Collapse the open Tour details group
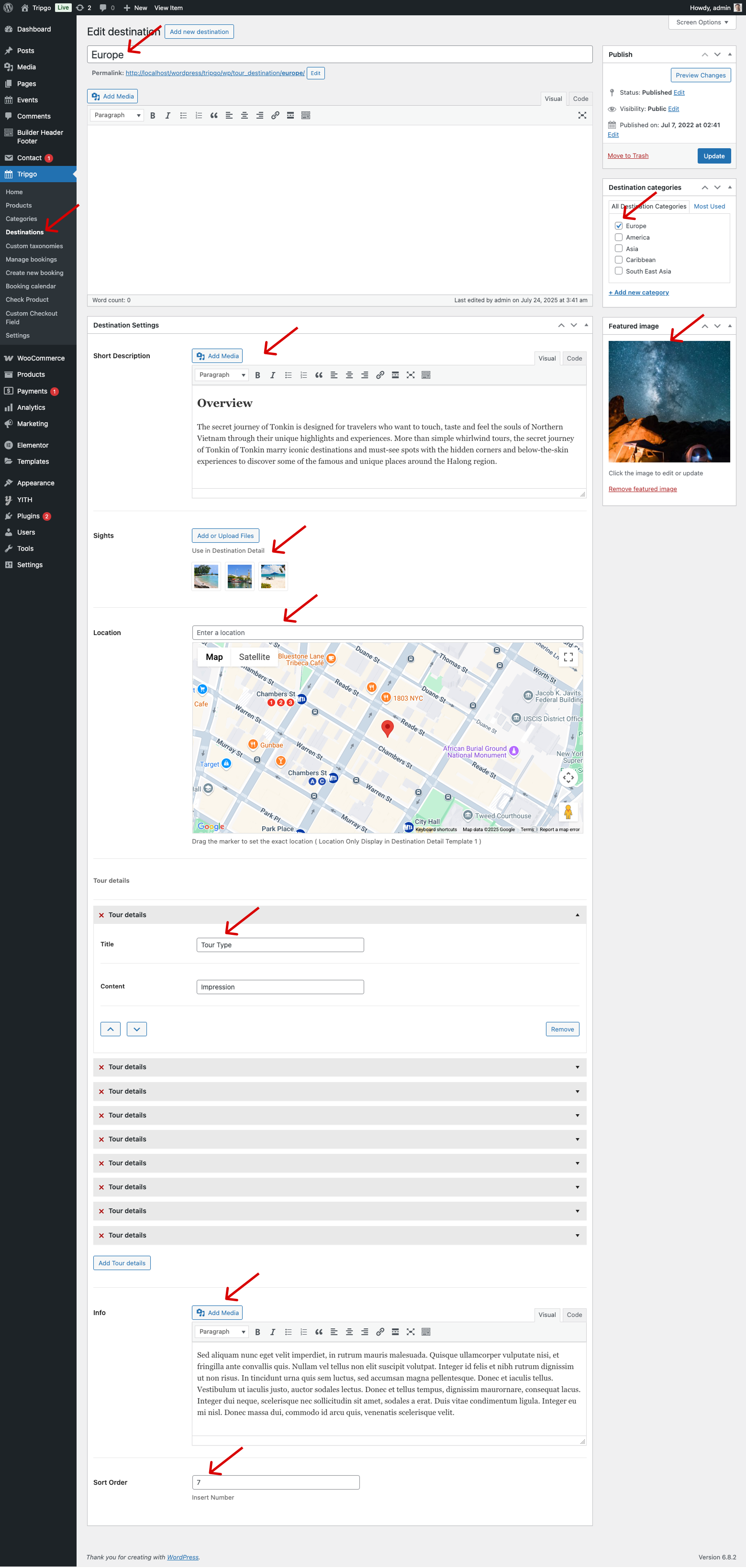This screenshot has width=746, height=1568. [577, 915]
